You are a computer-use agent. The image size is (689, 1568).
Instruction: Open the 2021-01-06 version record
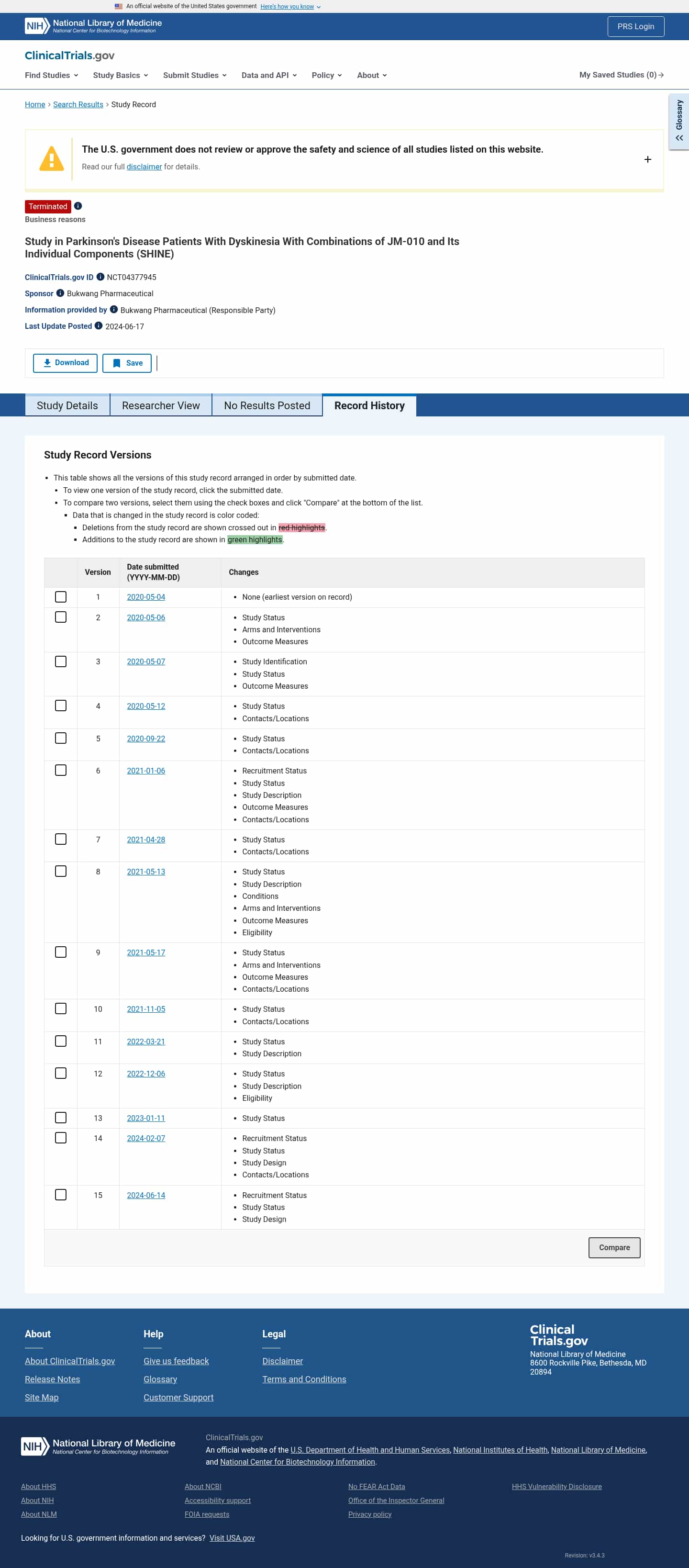pyautogui.click(x=145, y=771)
